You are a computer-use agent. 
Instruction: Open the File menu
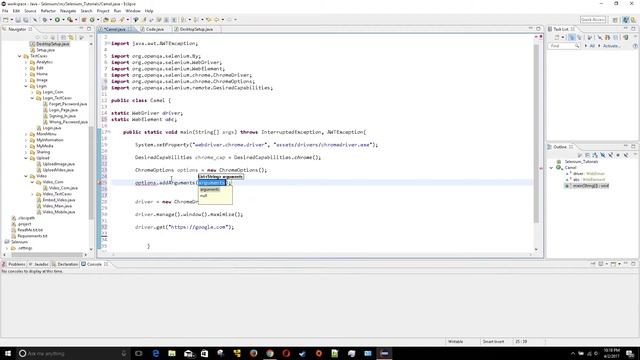click(x=5, y=11)
